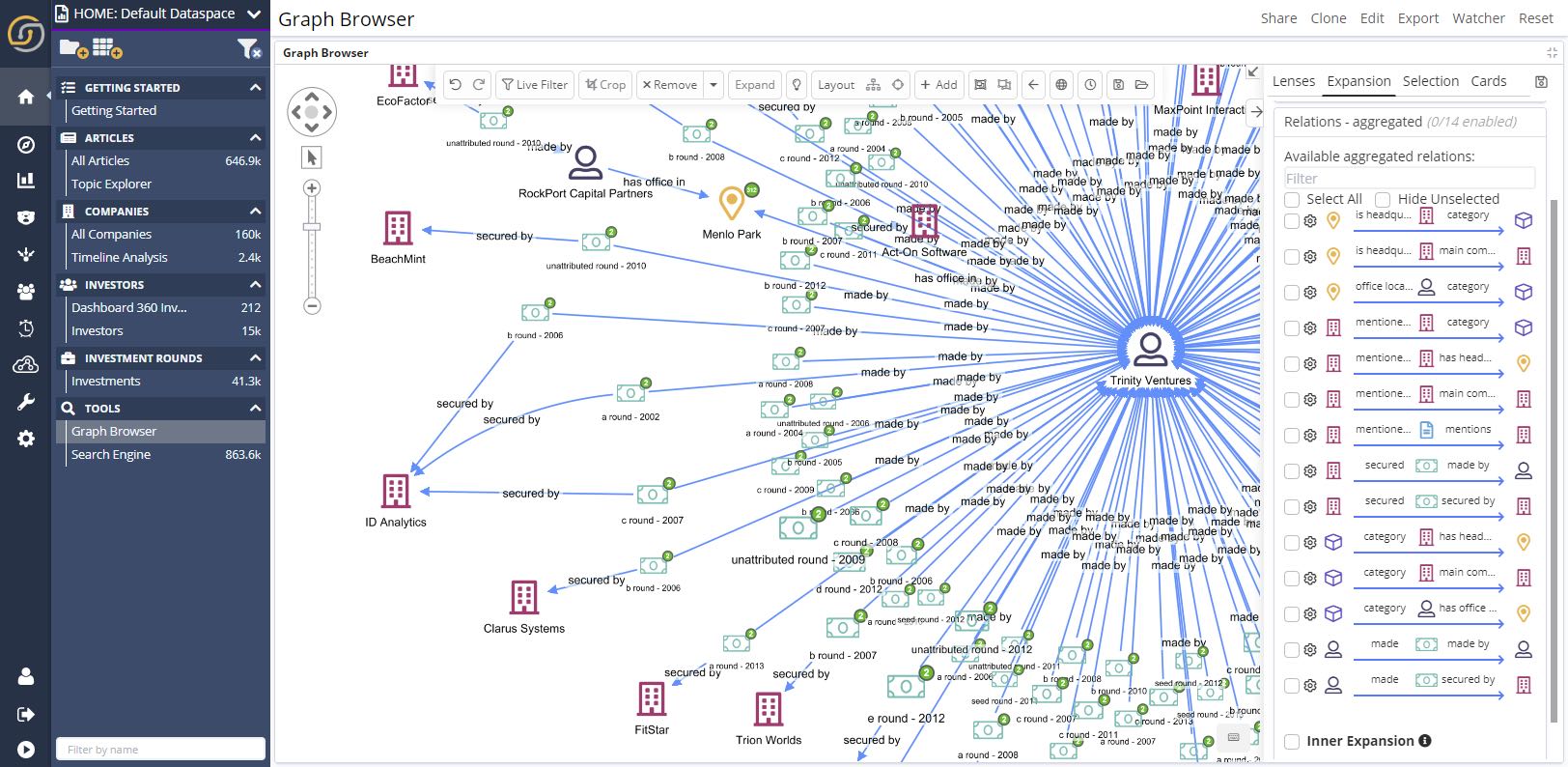This screenshot has width=1568, height=767.
Task: Click the Menlo Park location node
Action: 732,204
